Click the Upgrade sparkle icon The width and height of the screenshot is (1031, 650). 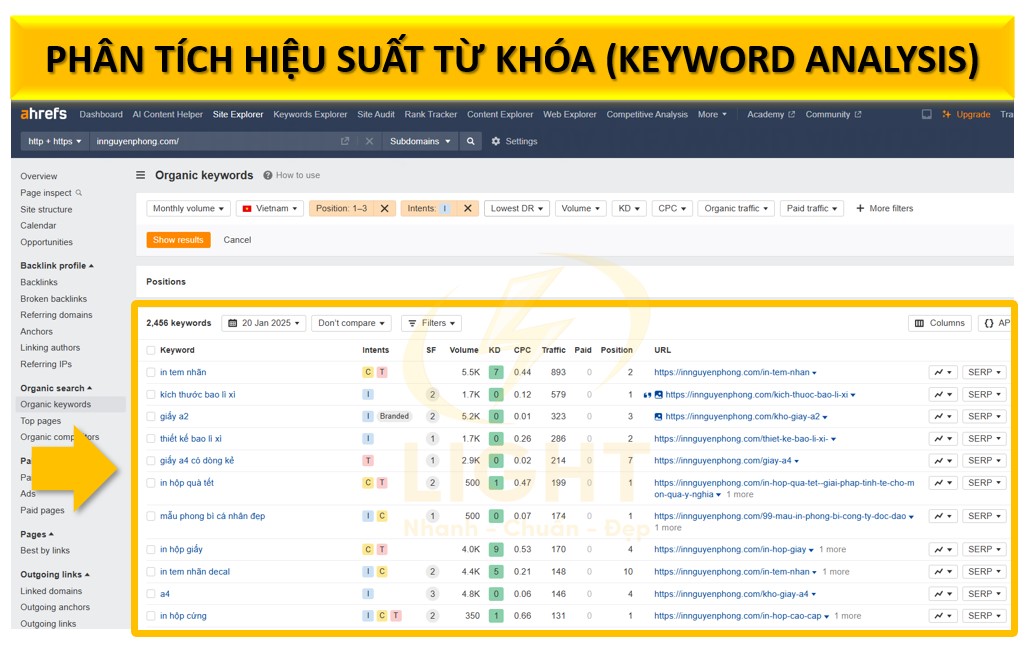pos(946,114)
